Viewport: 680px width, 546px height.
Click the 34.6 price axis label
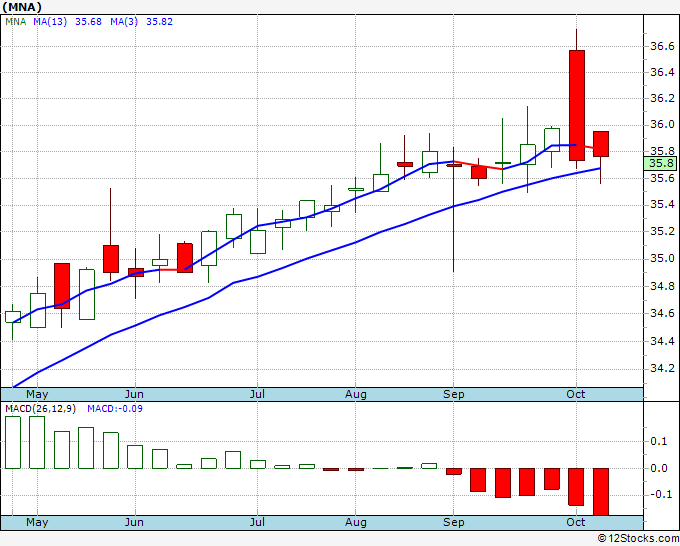point(662,313)
